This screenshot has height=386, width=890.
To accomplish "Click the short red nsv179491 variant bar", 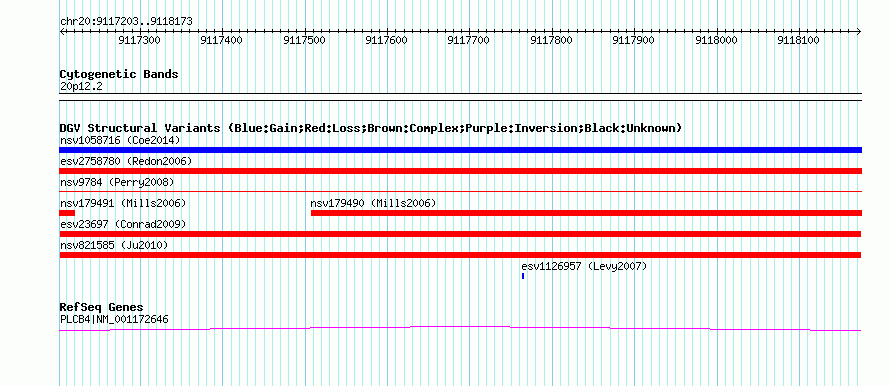I will (x=67, y=213).
